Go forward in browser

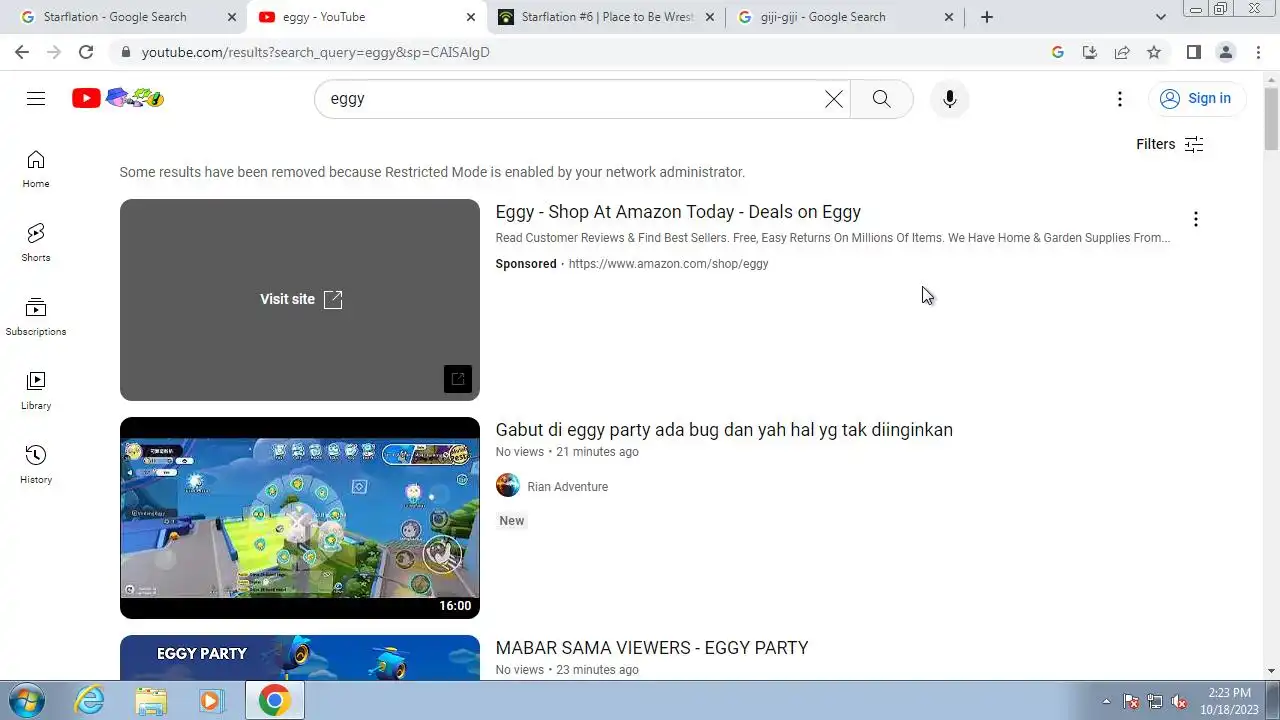point(54,52)
